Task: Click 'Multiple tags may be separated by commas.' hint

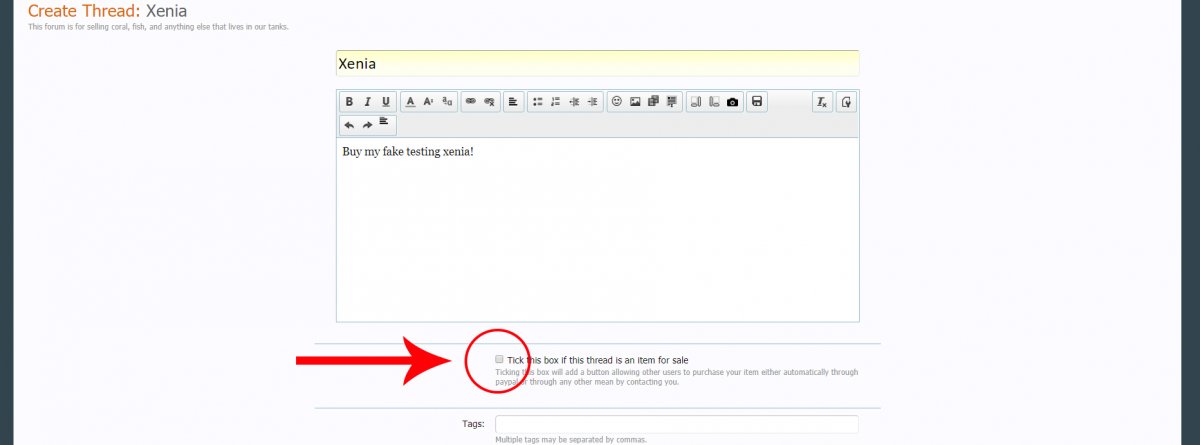Action: pos(571,440)
